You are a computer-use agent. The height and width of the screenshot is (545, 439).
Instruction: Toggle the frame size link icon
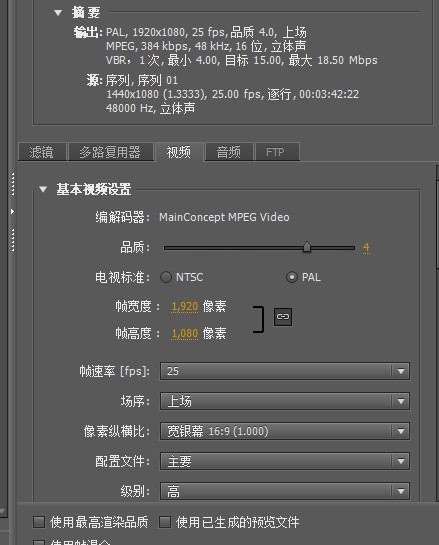tap(283, 317)
